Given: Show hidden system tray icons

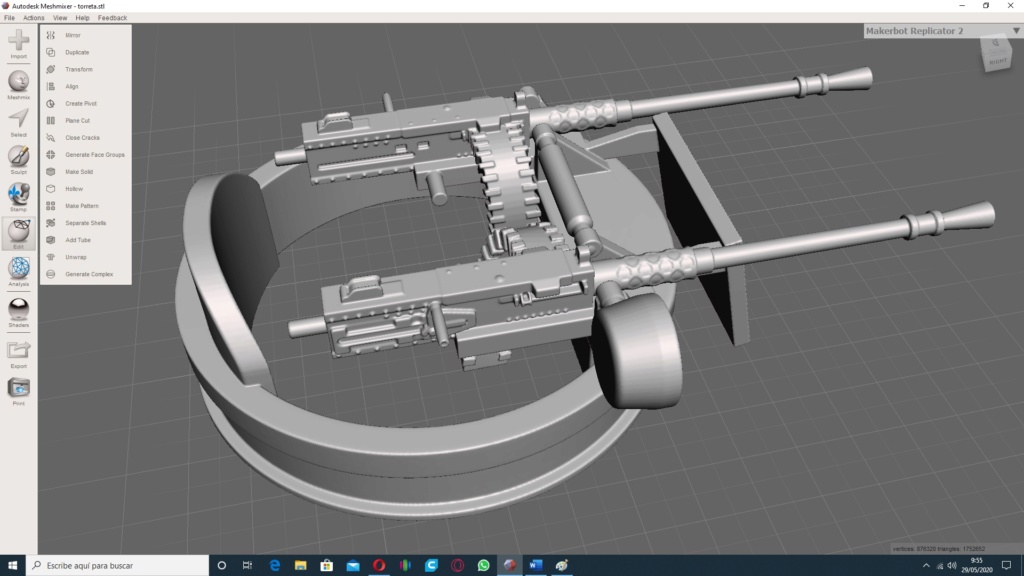Looking at the screenshot, I should 926,566.
